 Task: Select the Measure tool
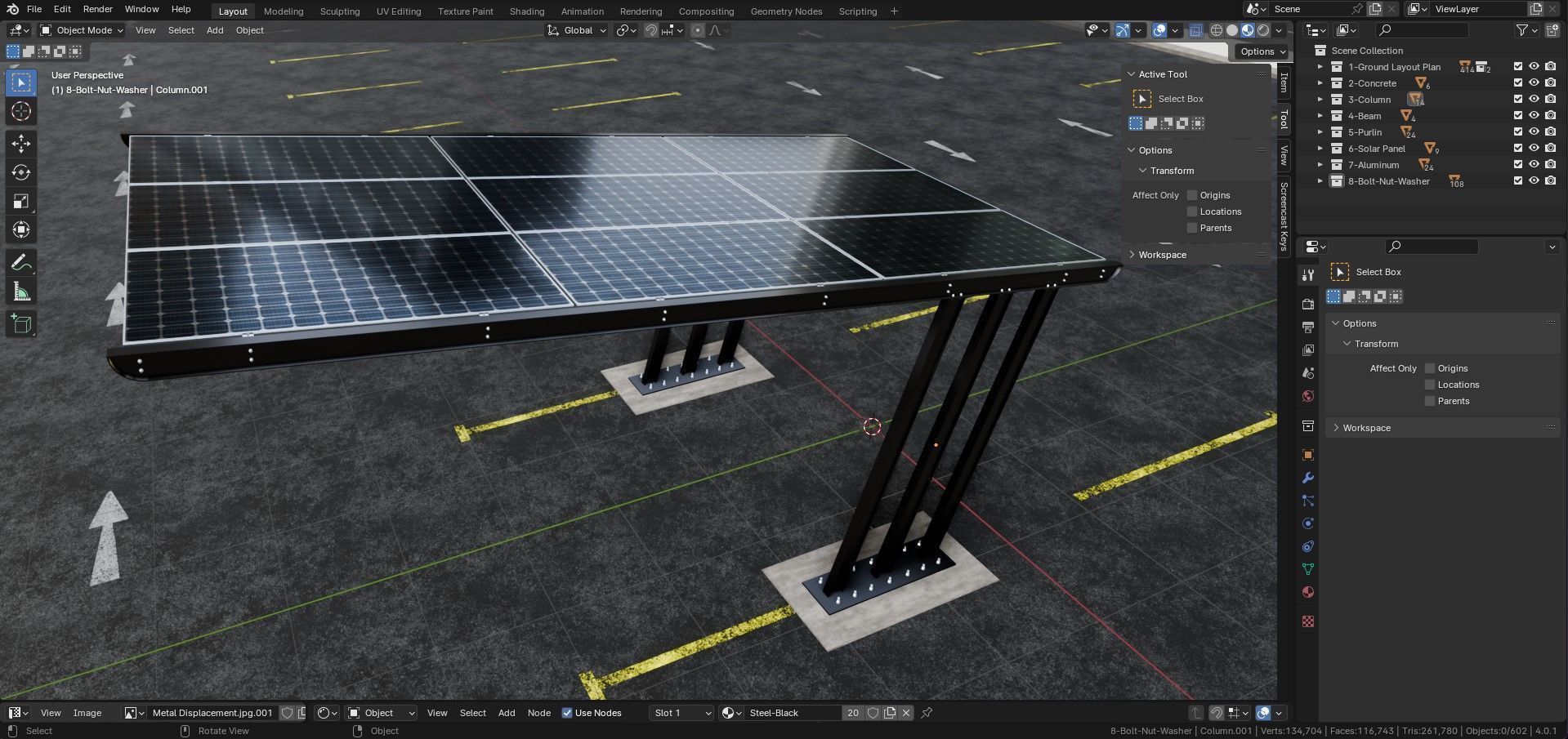click(x=21, y=292)
